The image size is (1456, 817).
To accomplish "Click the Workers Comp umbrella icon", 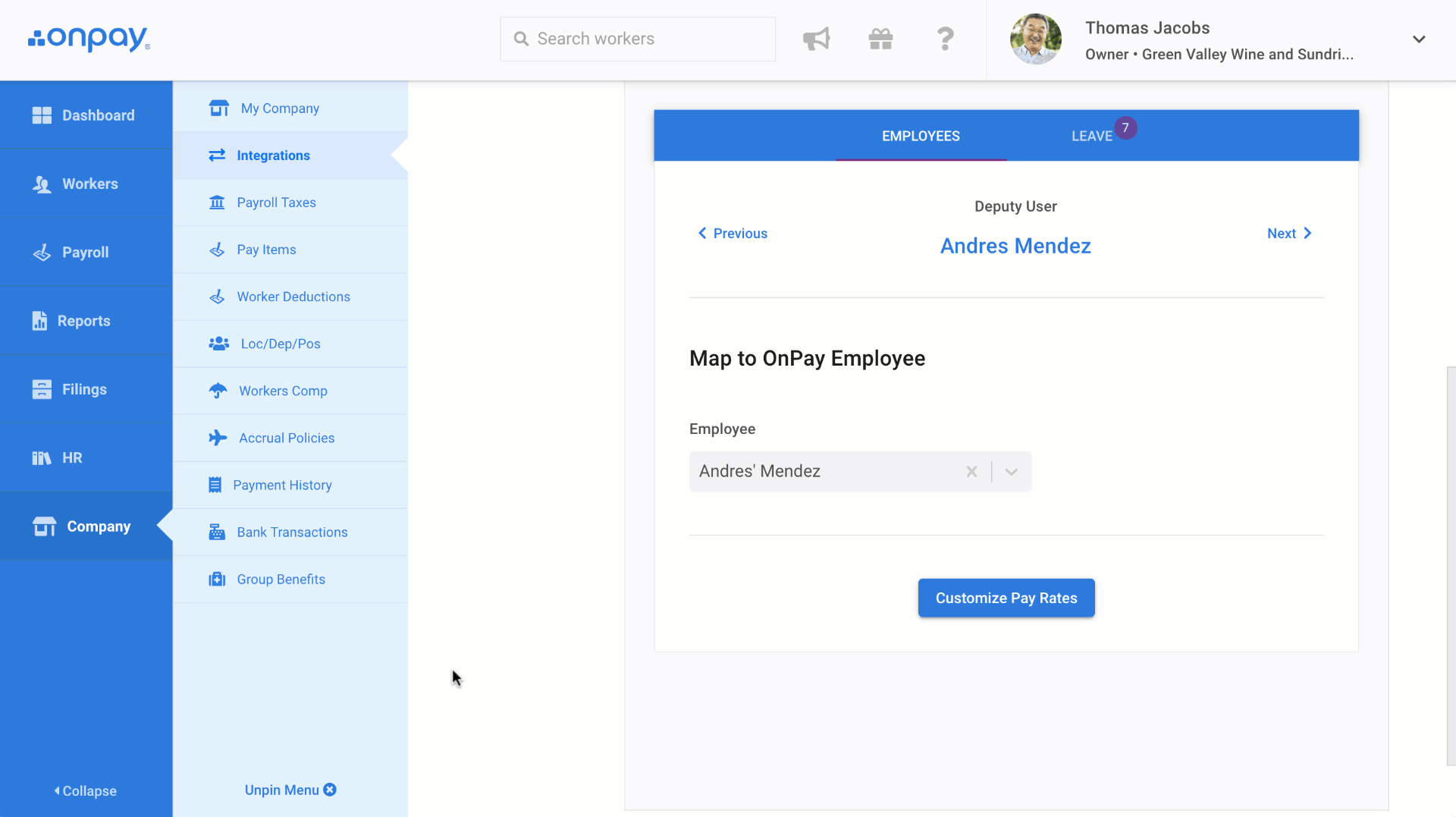I will 218,391.
